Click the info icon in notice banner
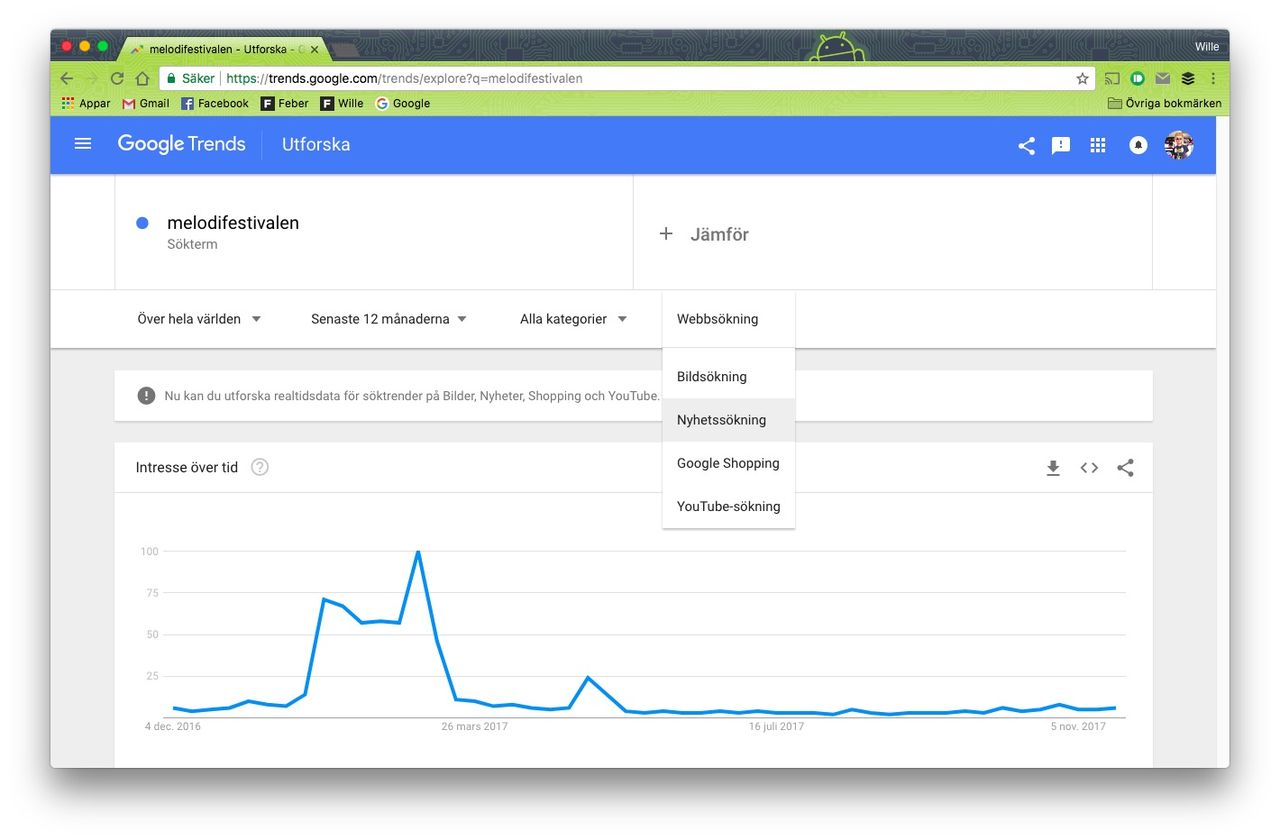Image resolution: width=1280 pixels, height=840 pixels. 146,396
